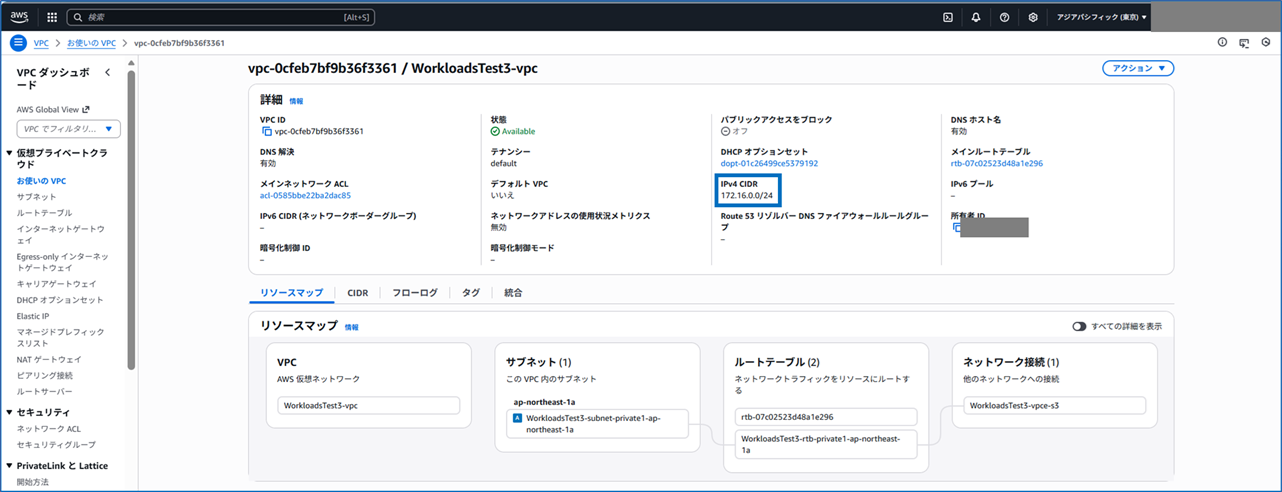Switch to the タグ tab
1282x492 pixels.
(470, 293)
